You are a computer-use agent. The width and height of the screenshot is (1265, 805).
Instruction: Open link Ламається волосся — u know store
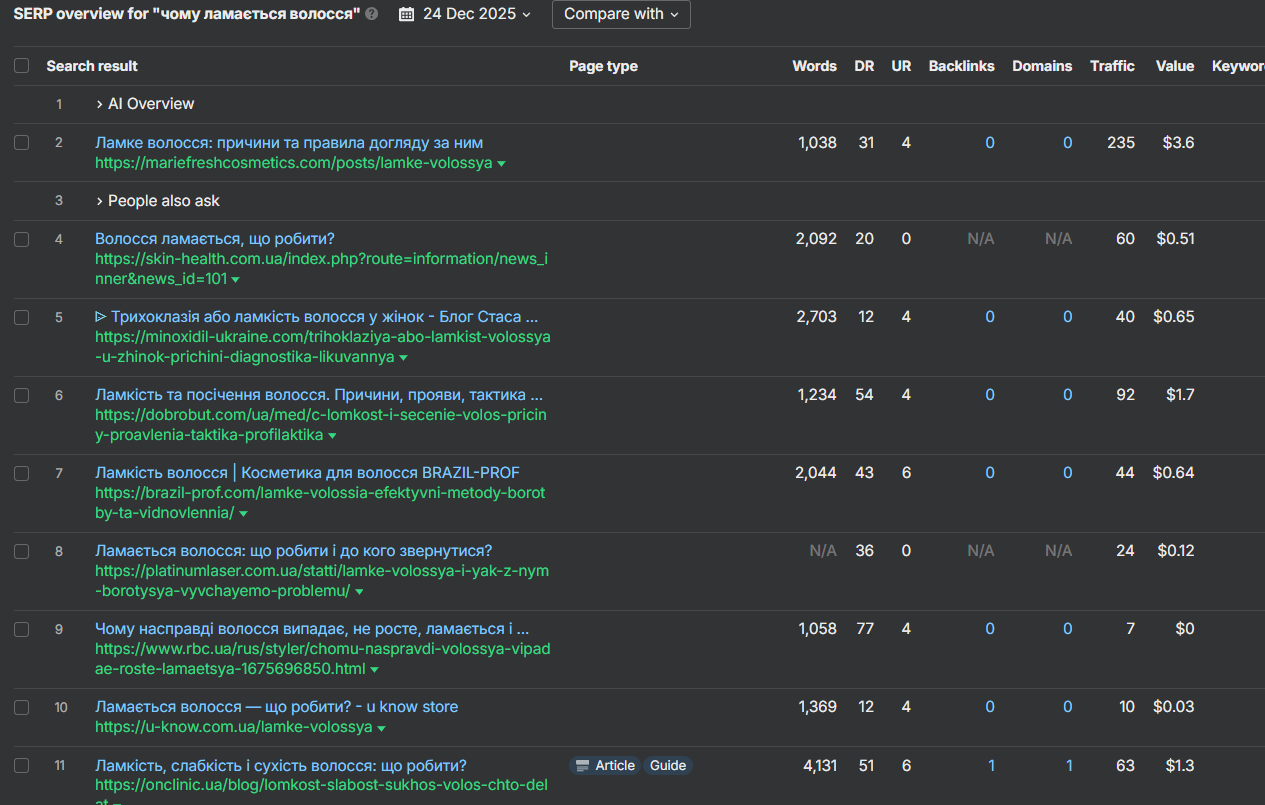277,707
